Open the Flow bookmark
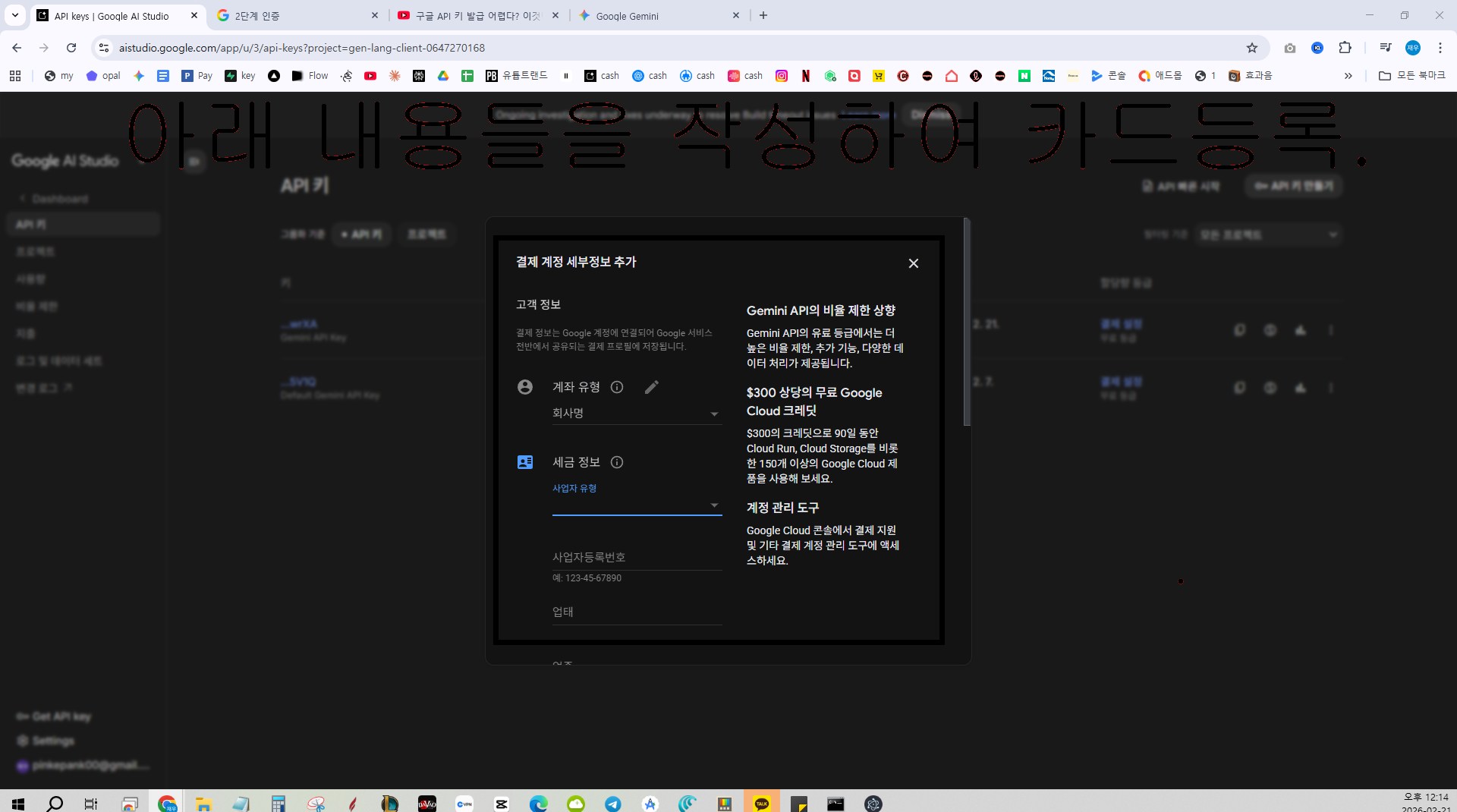1457x812 pixels. [310, 76]
